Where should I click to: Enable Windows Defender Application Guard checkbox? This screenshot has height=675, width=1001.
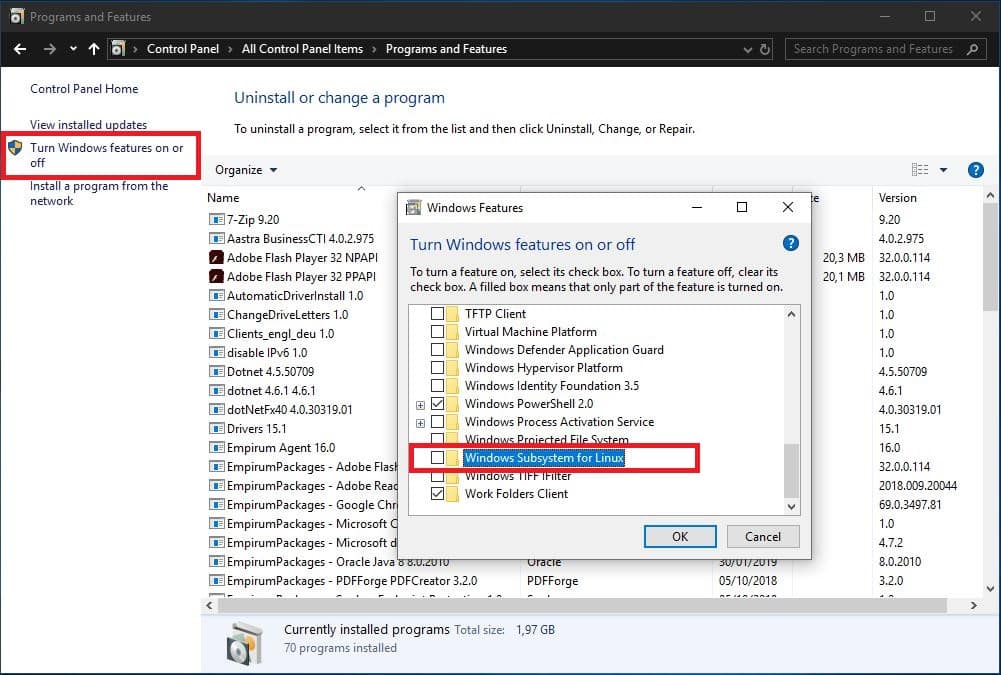437,349
